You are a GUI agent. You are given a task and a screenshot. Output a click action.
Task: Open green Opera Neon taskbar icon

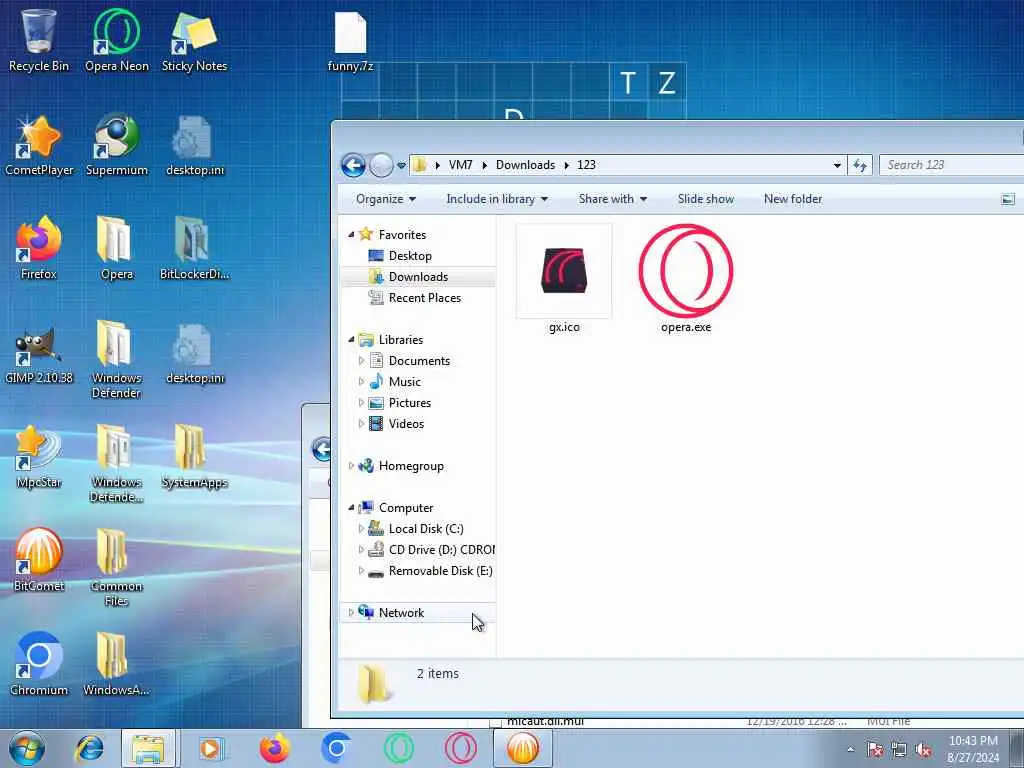398,748
